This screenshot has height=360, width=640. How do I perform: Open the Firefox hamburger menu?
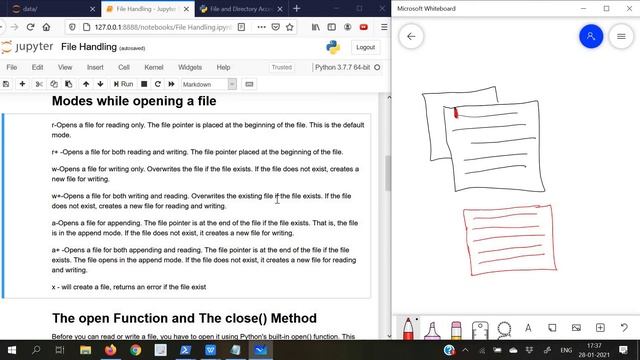(x=384, y=27)
